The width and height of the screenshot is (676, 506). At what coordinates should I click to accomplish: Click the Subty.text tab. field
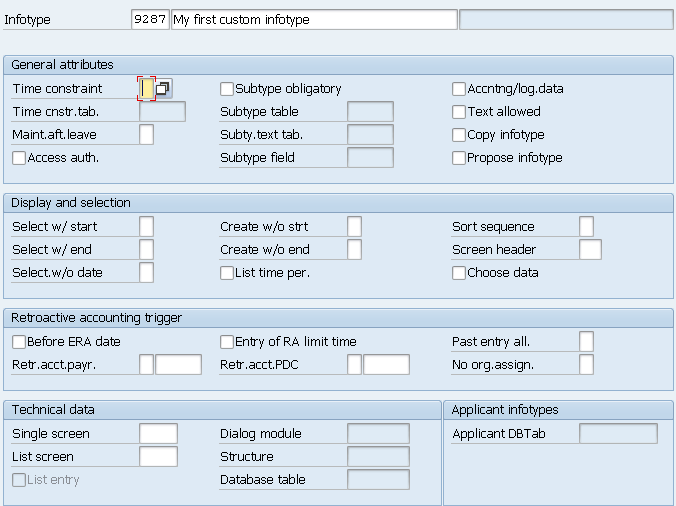(x=370, y=134)
